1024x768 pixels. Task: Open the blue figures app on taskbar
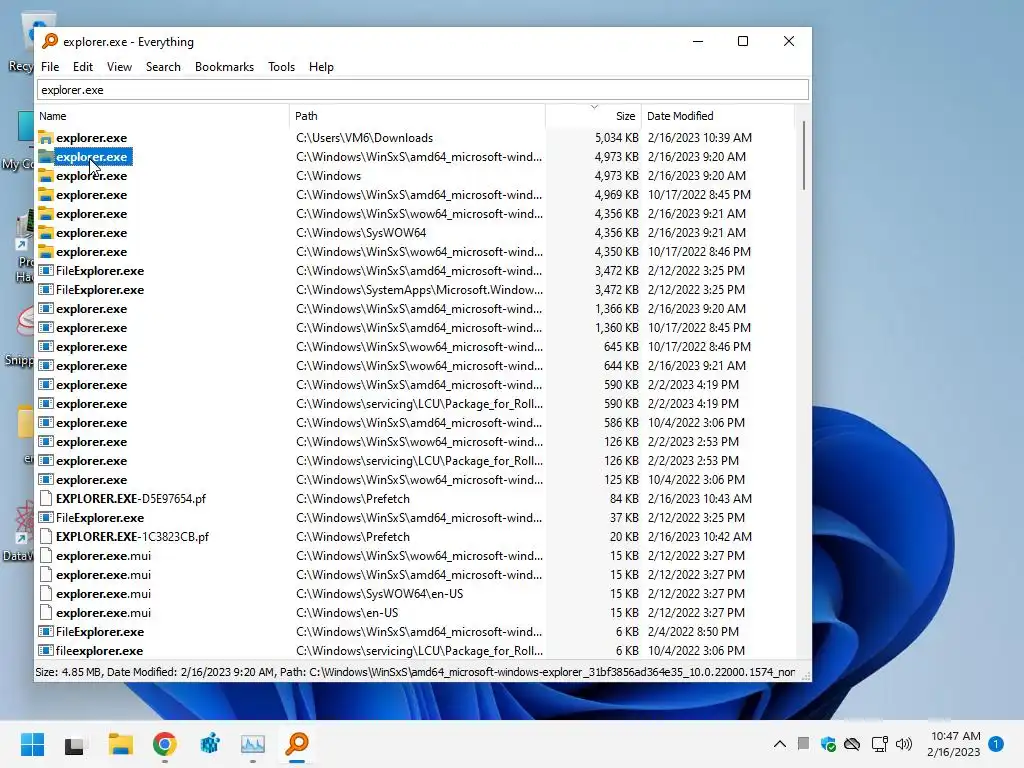(x=209, y=744)
